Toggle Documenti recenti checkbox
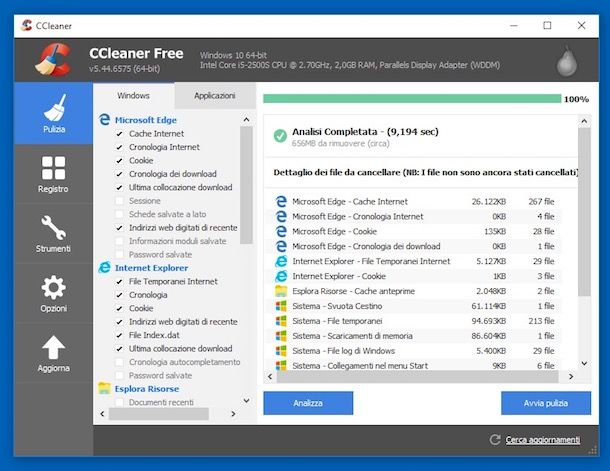The image size is (610, 471). (x=119, y=402)
